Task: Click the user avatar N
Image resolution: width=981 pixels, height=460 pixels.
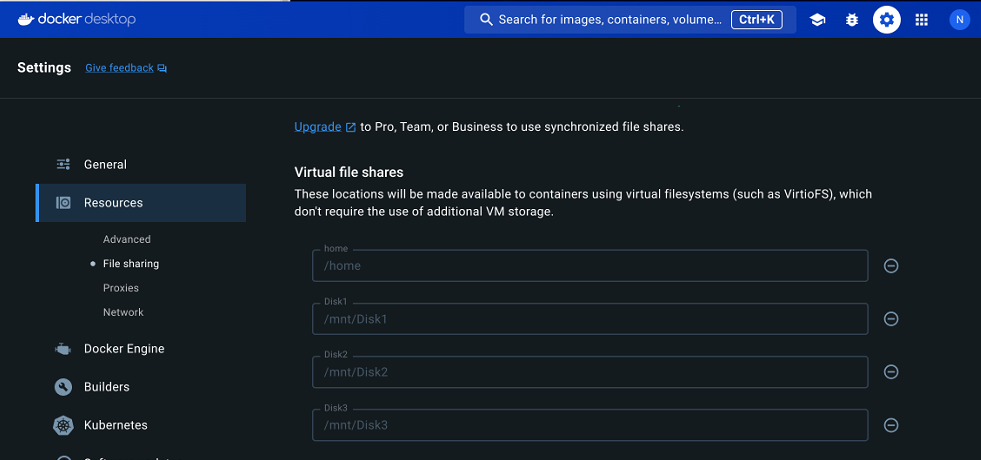Action: [959, 20]
